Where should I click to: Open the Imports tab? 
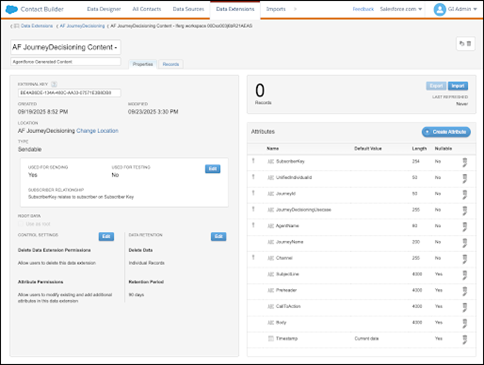[x=276, y=9]
